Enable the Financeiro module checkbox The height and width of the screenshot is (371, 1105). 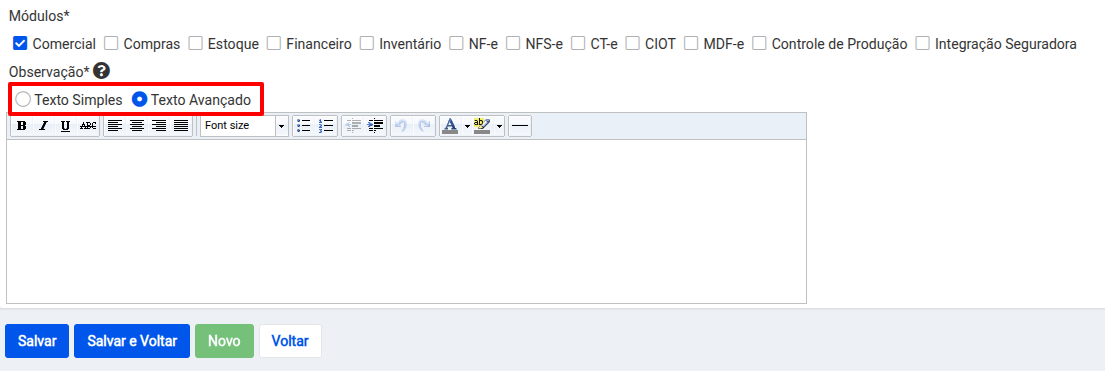point(274,44)
